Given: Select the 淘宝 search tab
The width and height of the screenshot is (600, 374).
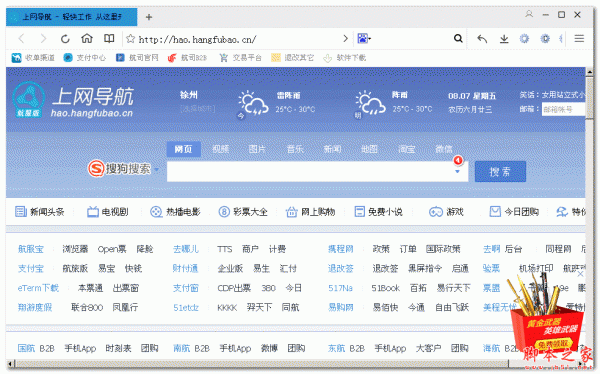Looking at the screenshot, I should click(406, 149).
